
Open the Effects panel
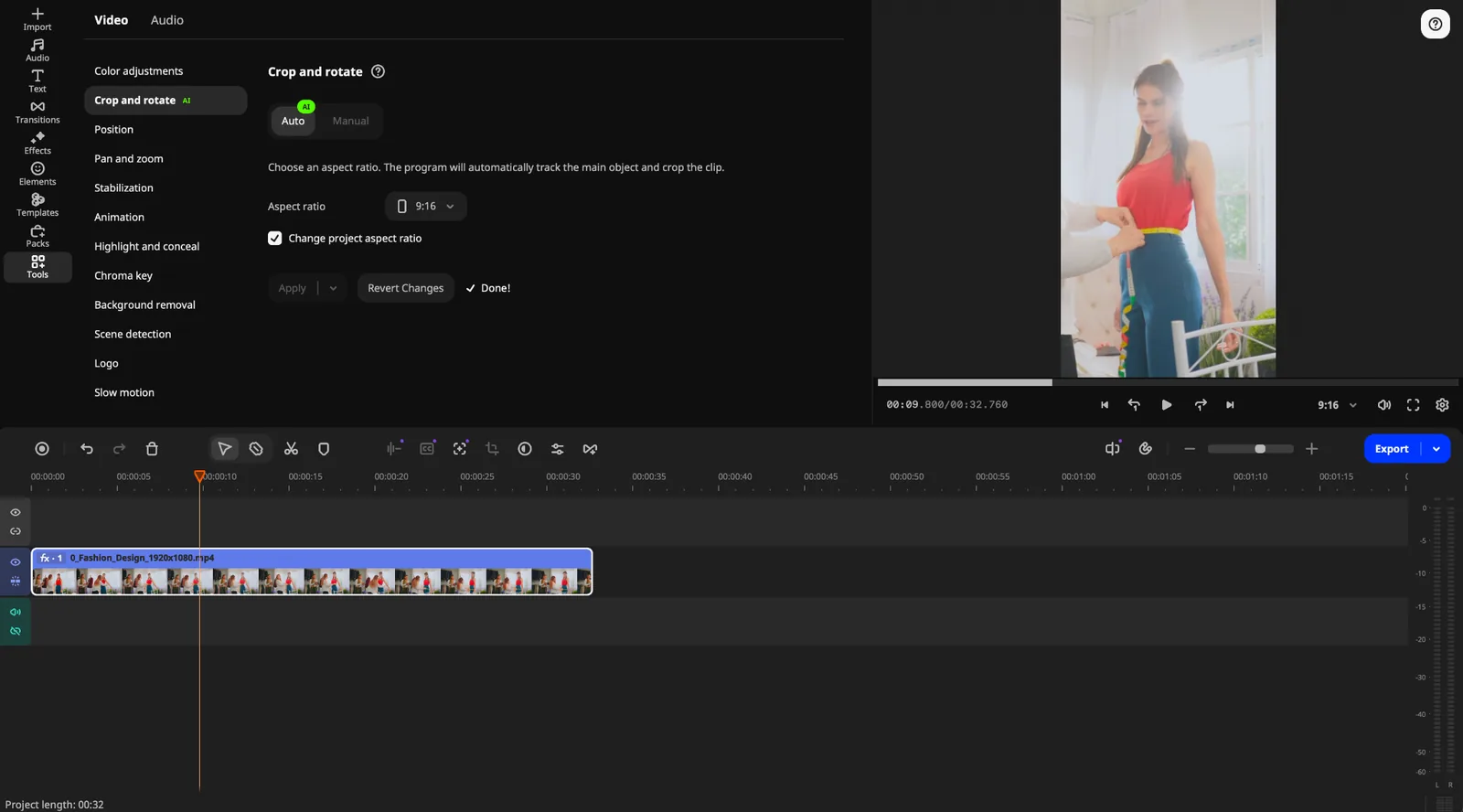37,144
